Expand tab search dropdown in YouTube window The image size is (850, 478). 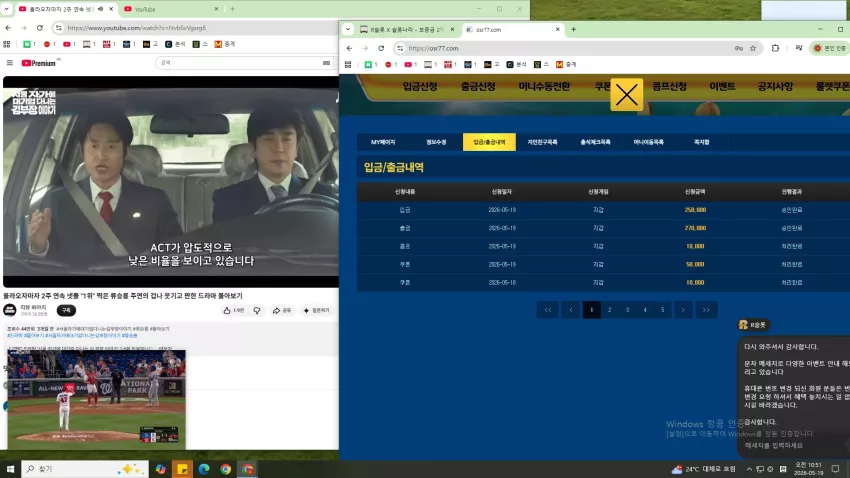click(7, 9)
